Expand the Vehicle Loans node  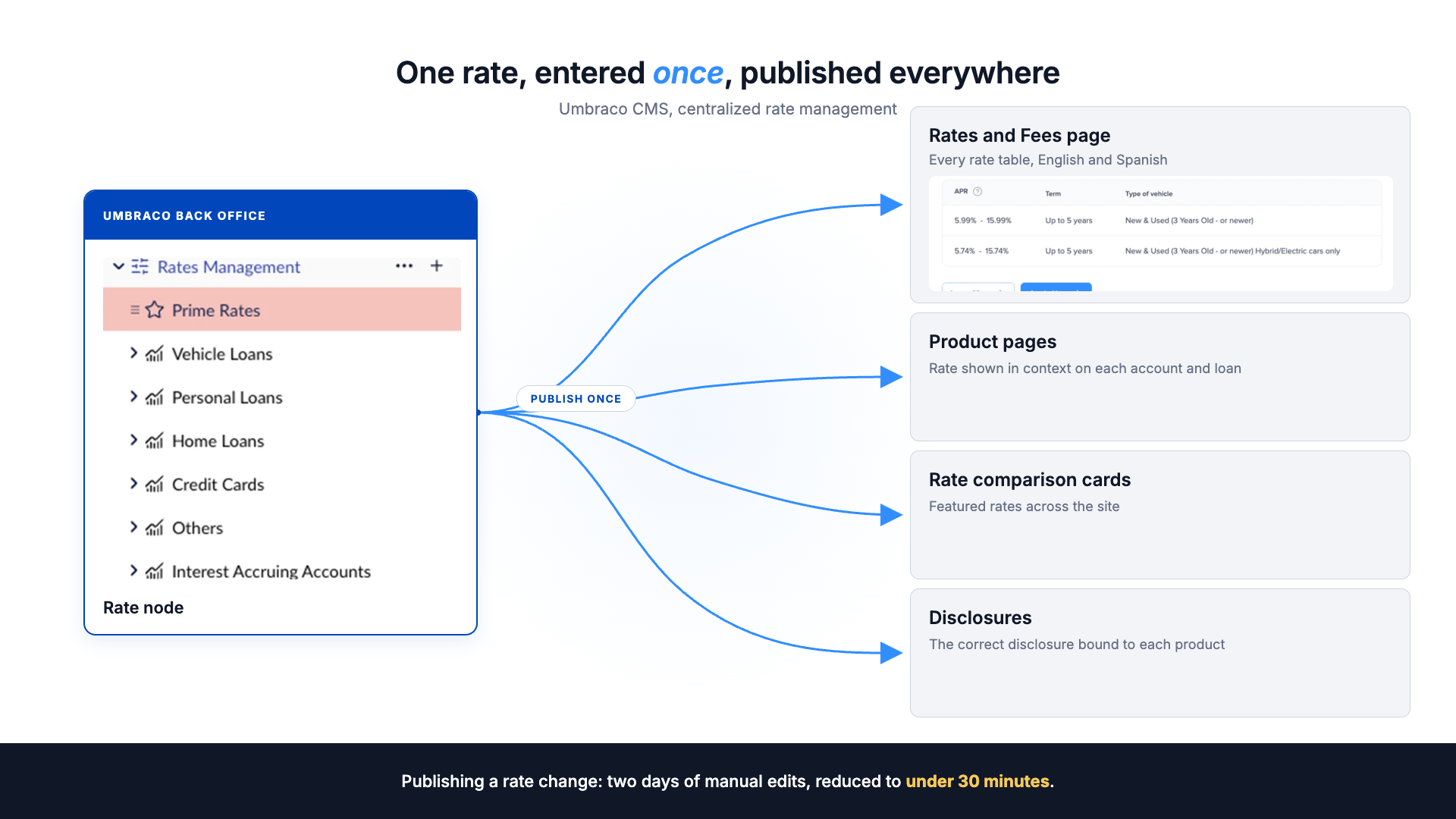(x=134, y=353)
